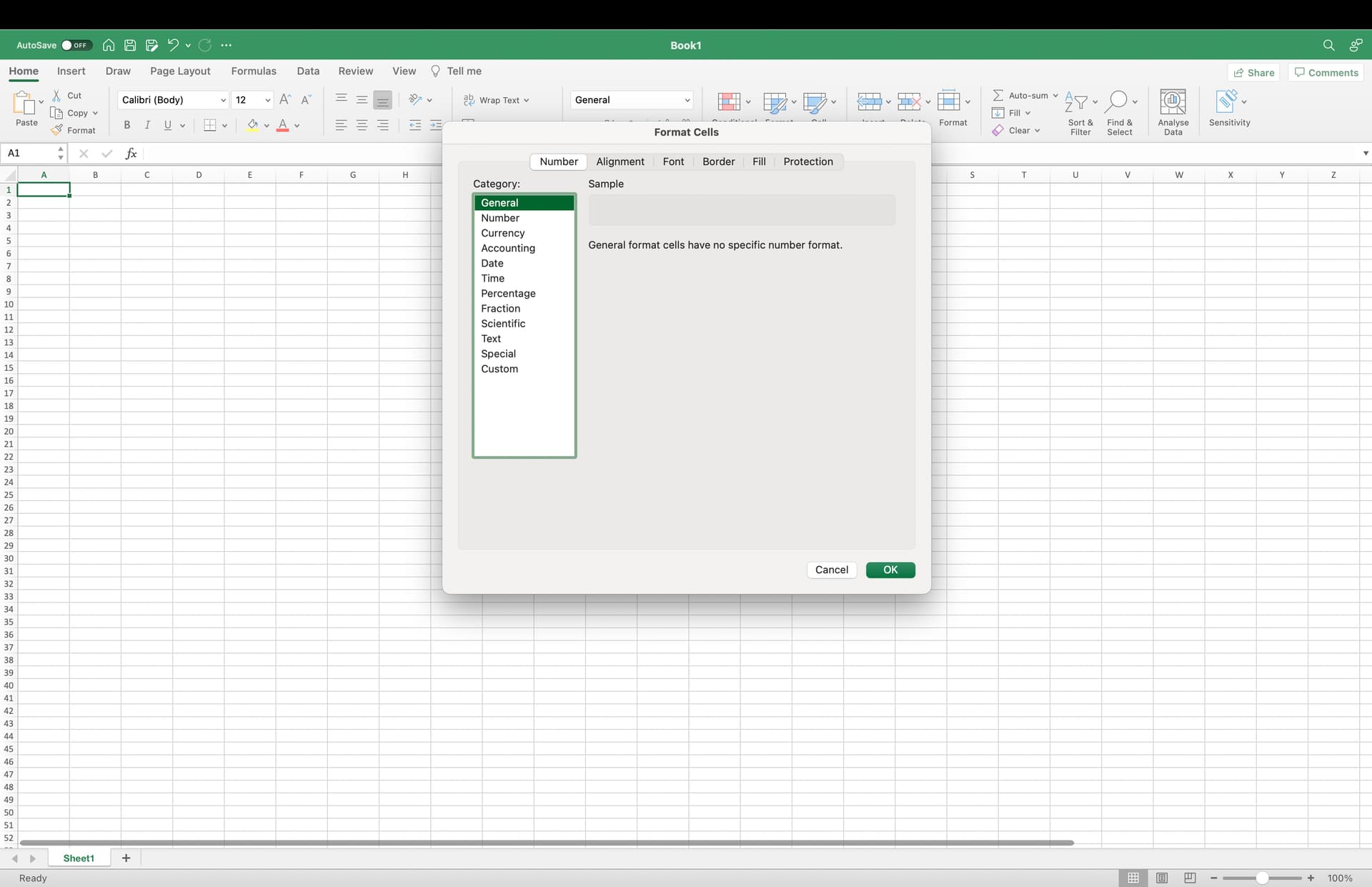The height and width of the screenshot is (887, 1372).
Task: Toggle underline formatting
Action: tap(166, 125)
